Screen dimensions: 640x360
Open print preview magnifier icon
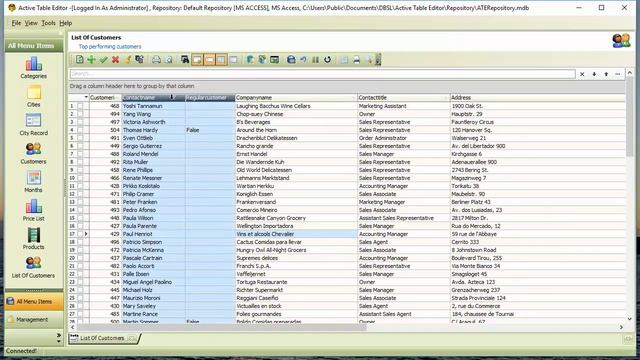click(x=169, y=60)
